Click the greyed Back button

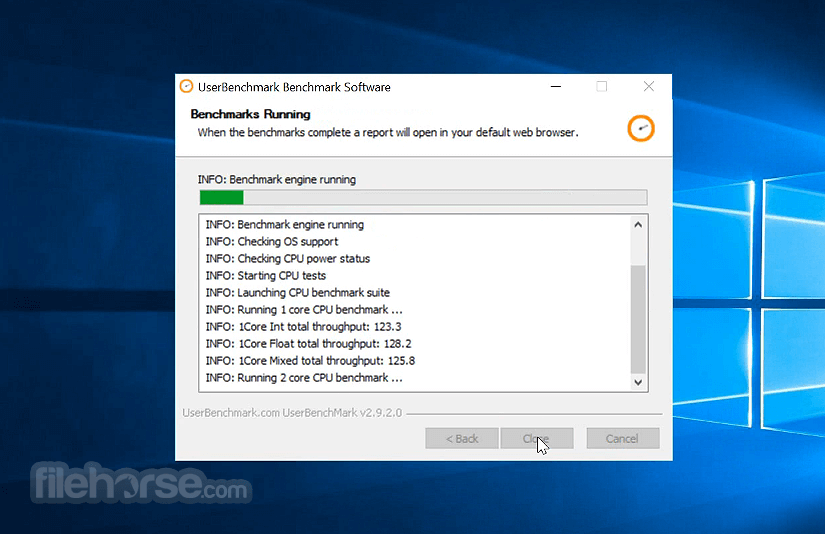click(x=461, y=438)
